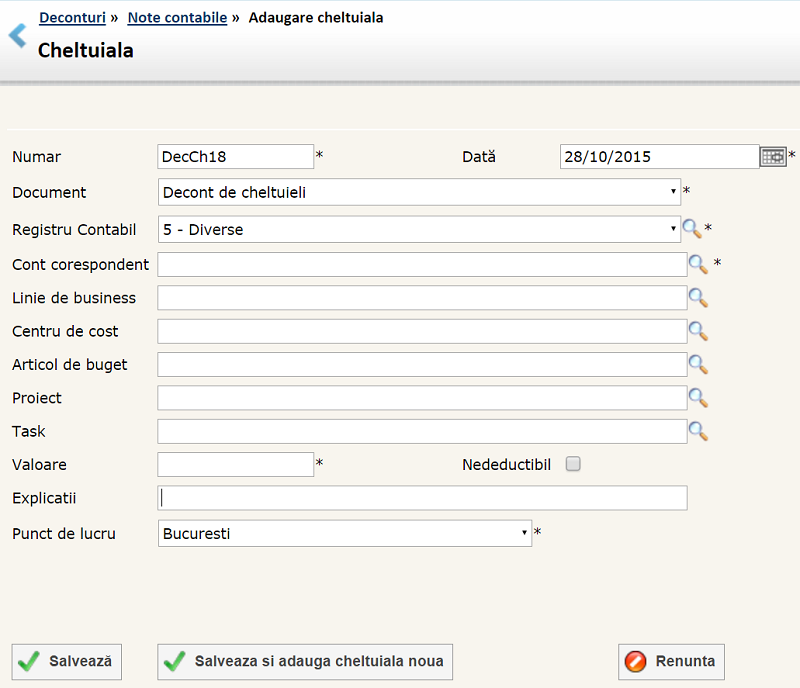The image size is (800, 688).
Task: Click Registru Contabil search magnifier icon
Action: (x=692, y=229)
